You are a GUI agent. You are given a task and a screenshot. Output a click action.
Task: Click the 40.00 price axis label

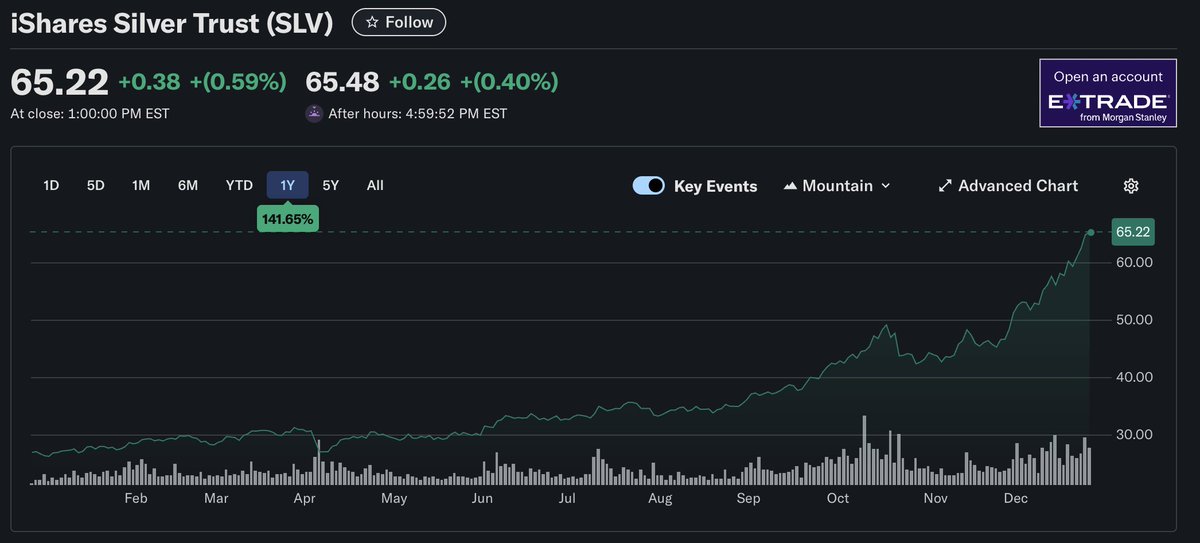coord(1134,377)
